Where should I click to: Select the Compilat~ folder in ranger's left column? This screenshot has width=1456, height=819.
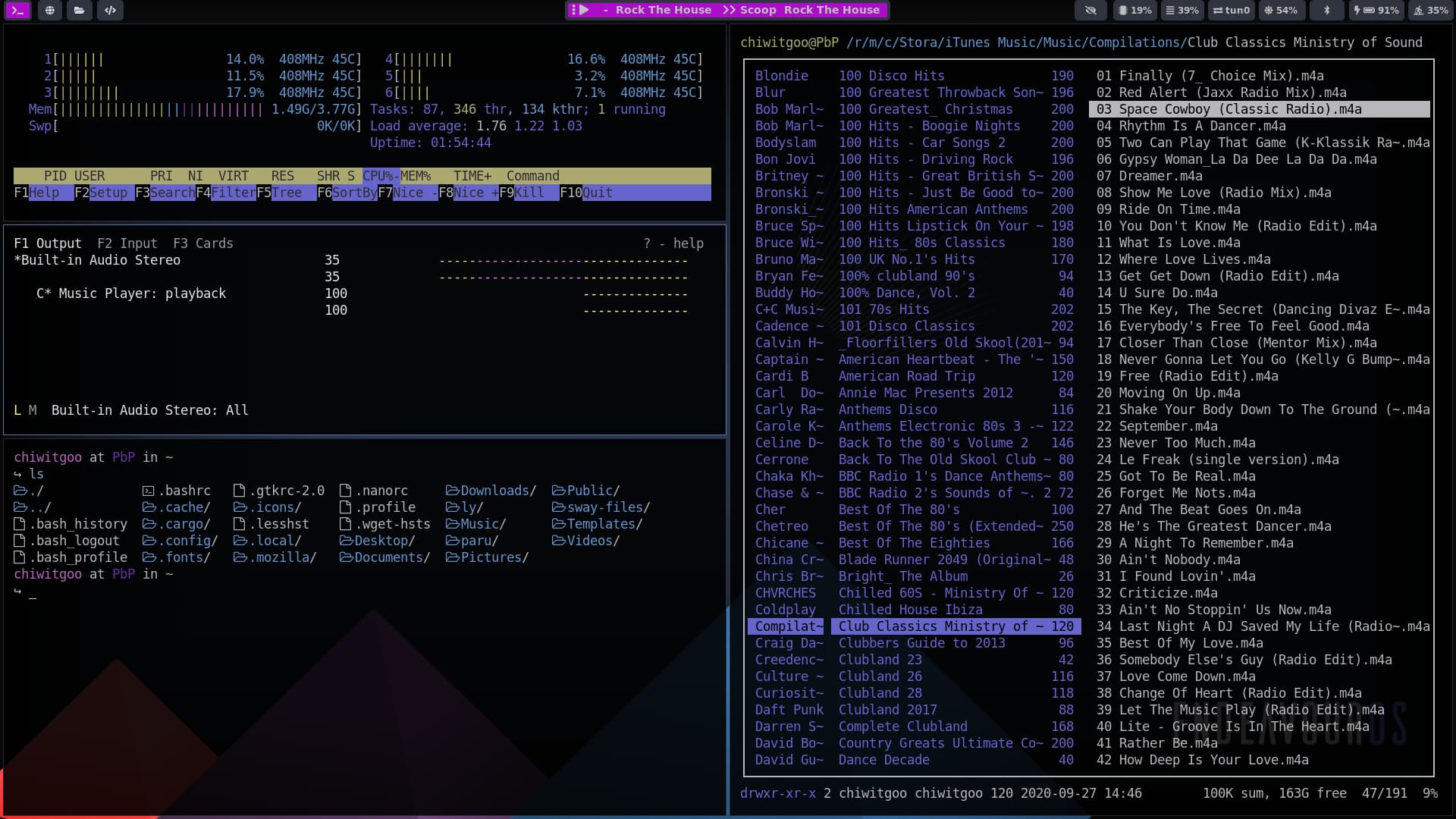click(x=786, y=626)
